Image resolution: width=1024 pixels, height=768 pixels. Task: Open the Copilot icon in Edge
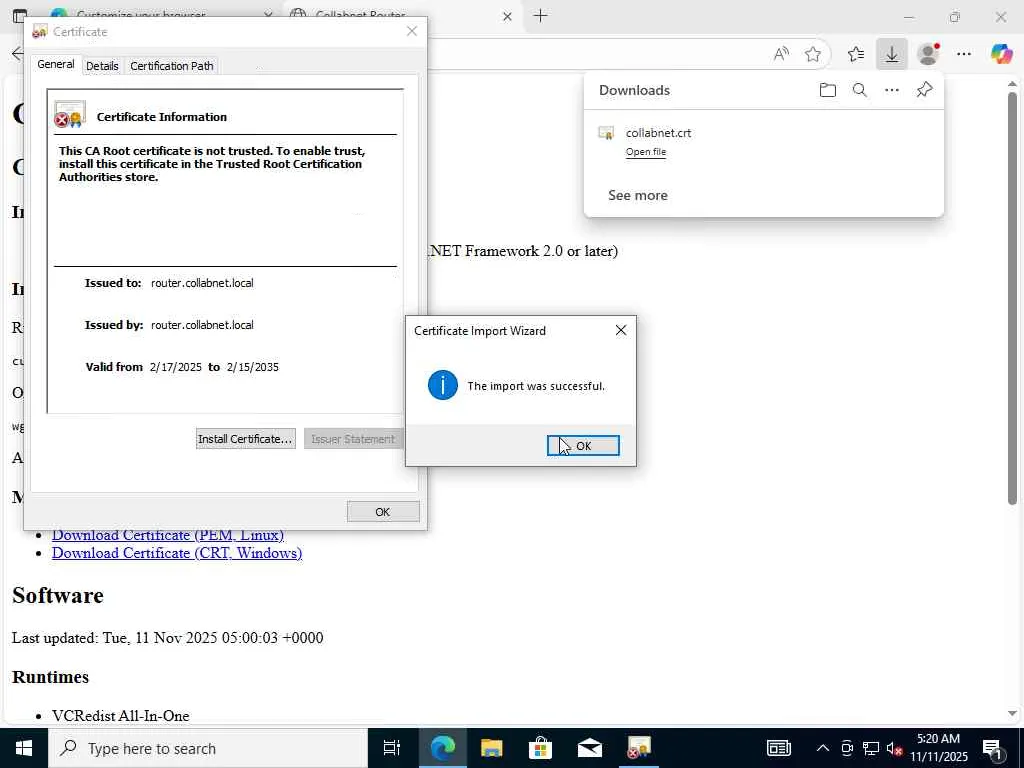1000,54
